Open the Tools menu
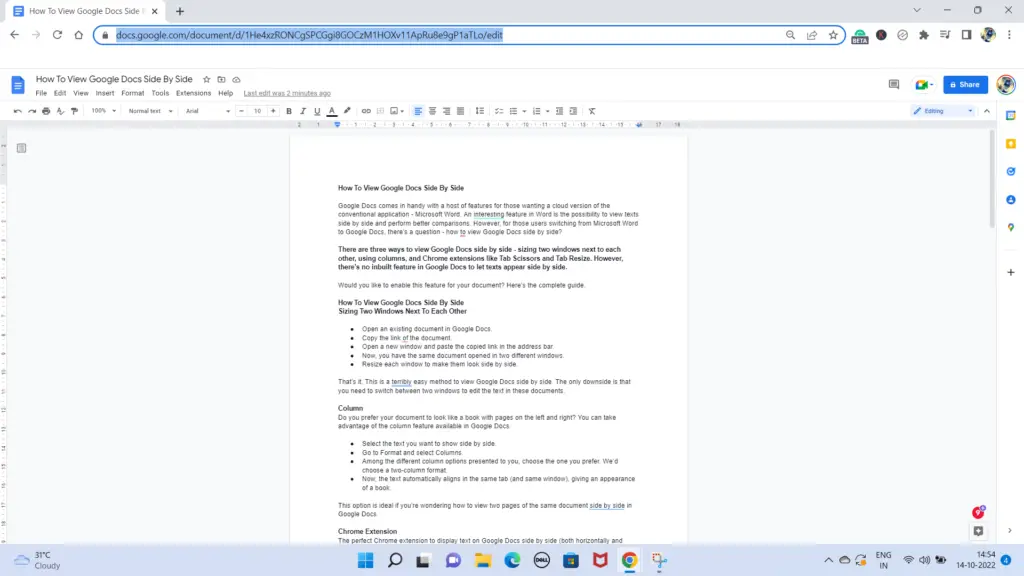 (160, 93)
